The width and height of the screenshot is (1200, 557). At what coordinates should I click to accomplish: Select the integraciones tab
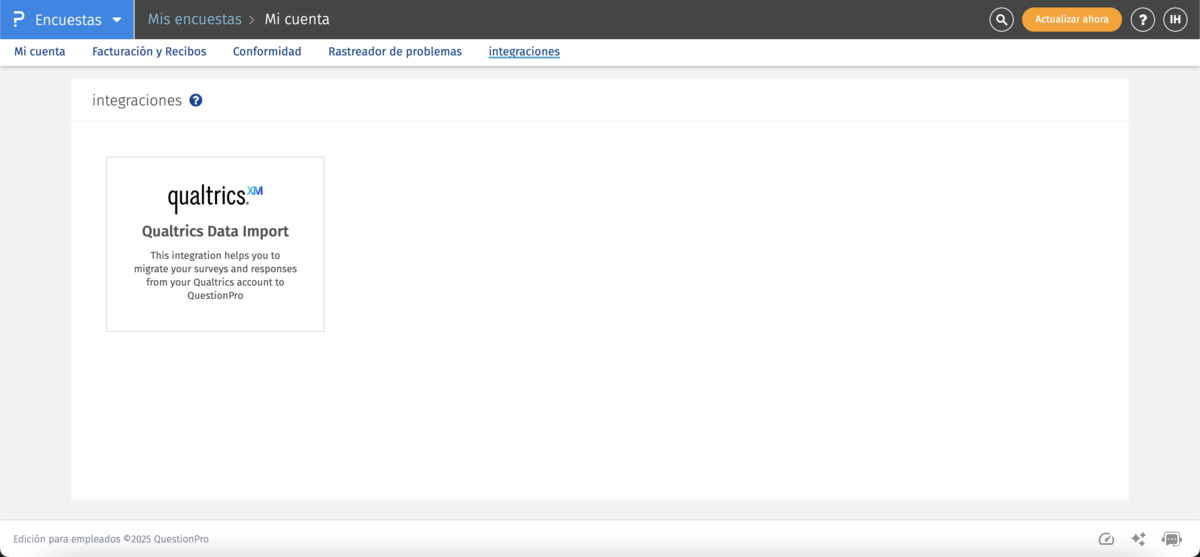tap(524, 52)
